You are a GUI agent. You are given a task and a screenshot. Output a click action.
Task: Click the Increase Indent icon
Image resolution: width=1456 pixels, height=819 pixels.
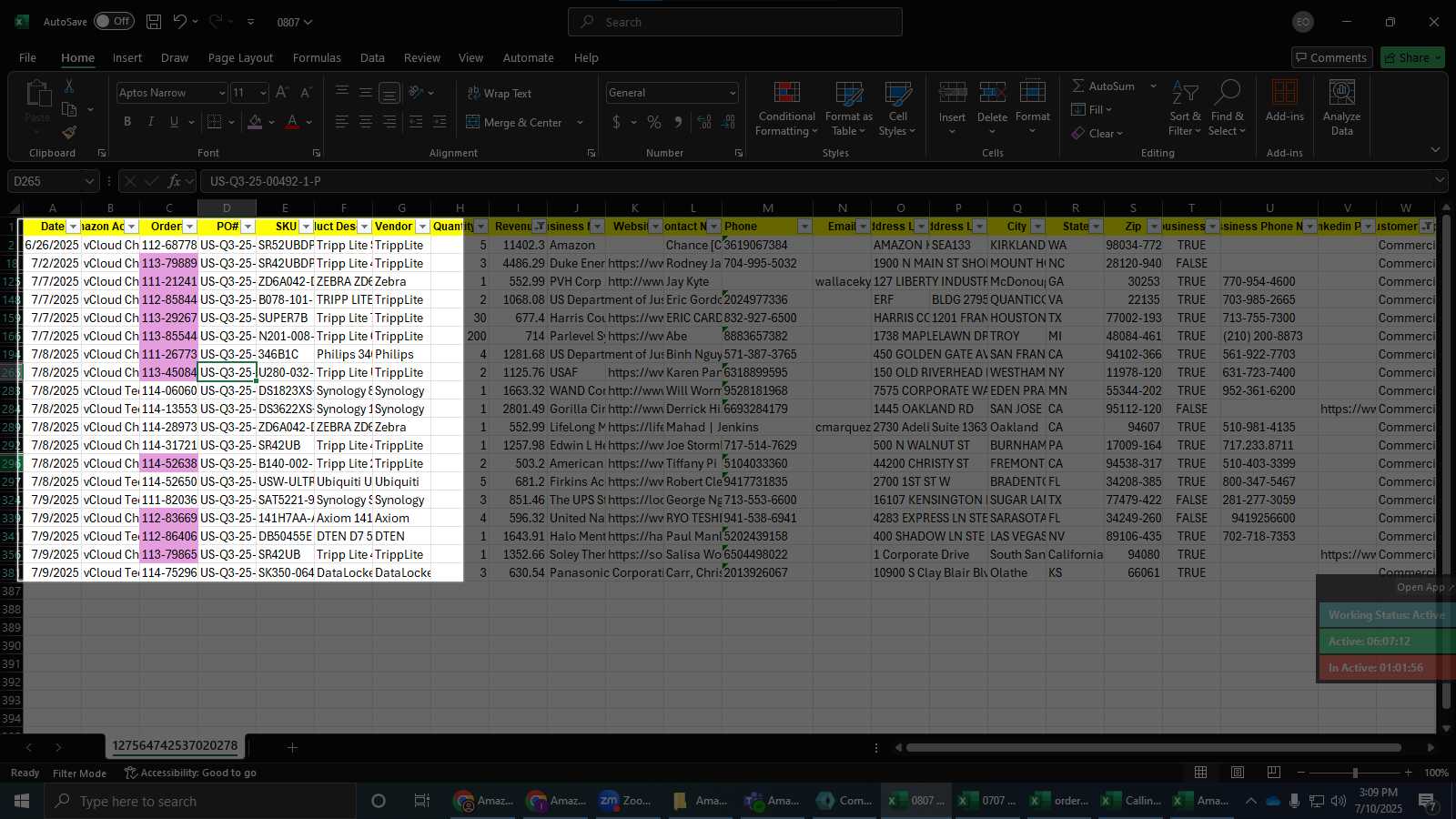click(440, 122)
